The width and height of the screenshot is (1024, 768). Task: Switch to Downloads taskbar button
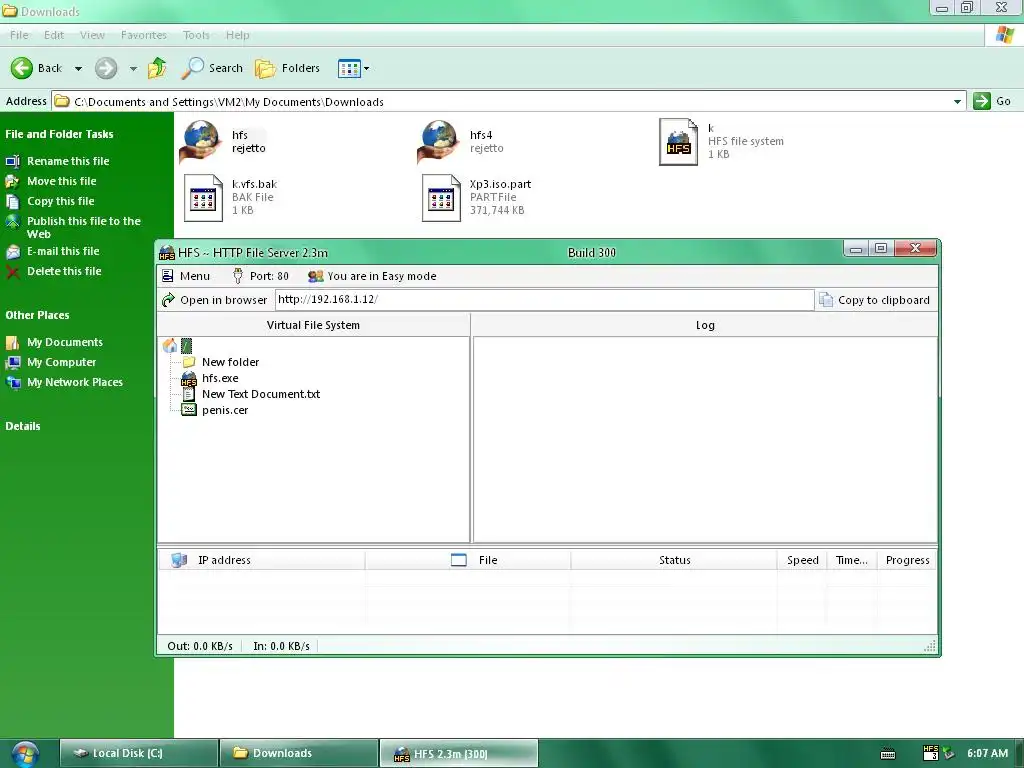(x=298, y=753)
